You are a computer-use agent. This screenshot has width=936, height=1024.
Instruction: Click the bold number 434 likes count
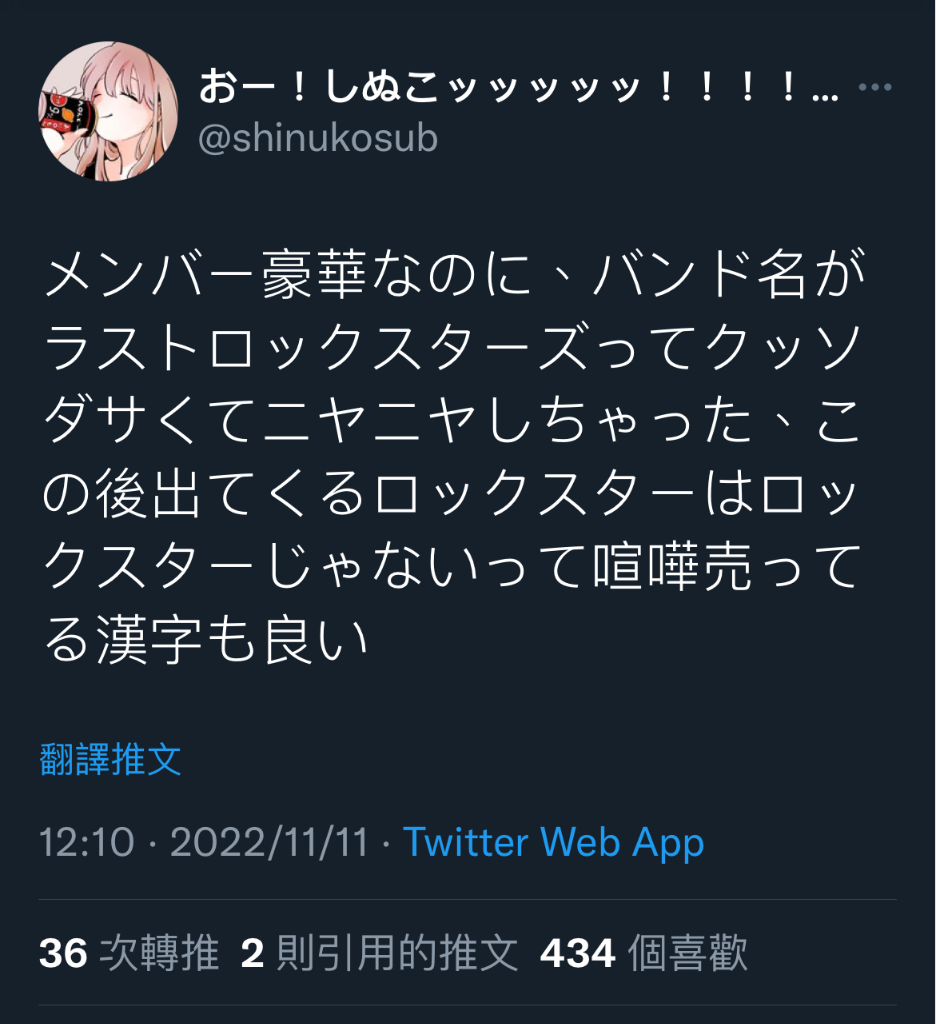click(577, 953)
